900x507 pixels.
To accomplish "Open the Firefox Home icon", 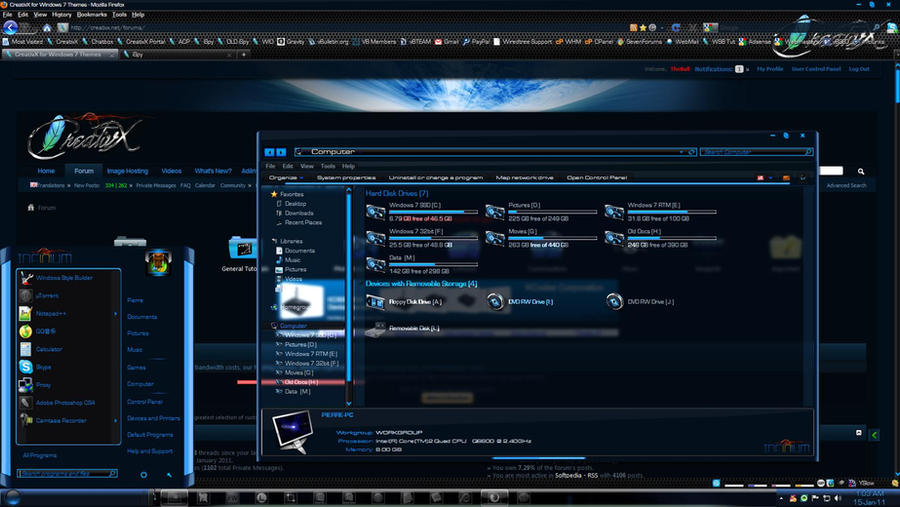I will (x=47, y=28).
